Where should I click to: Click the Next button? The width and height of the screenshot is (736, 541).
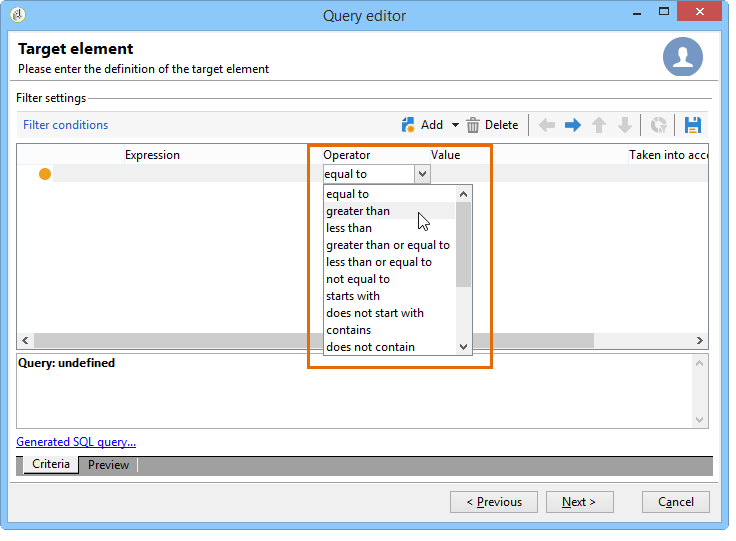click(x=579, y=502)
